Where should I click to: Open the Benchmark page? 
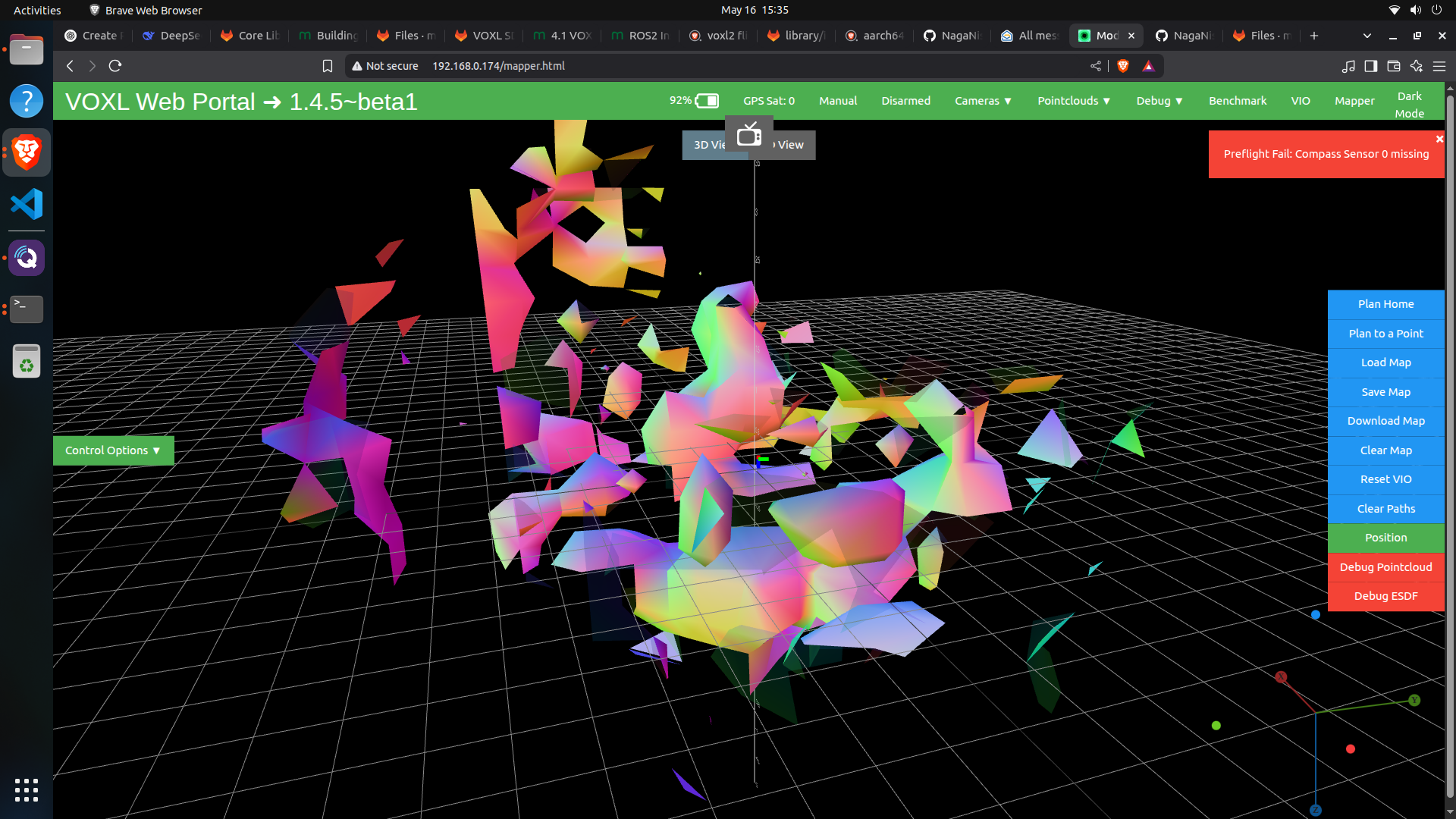pos(1238,101)
